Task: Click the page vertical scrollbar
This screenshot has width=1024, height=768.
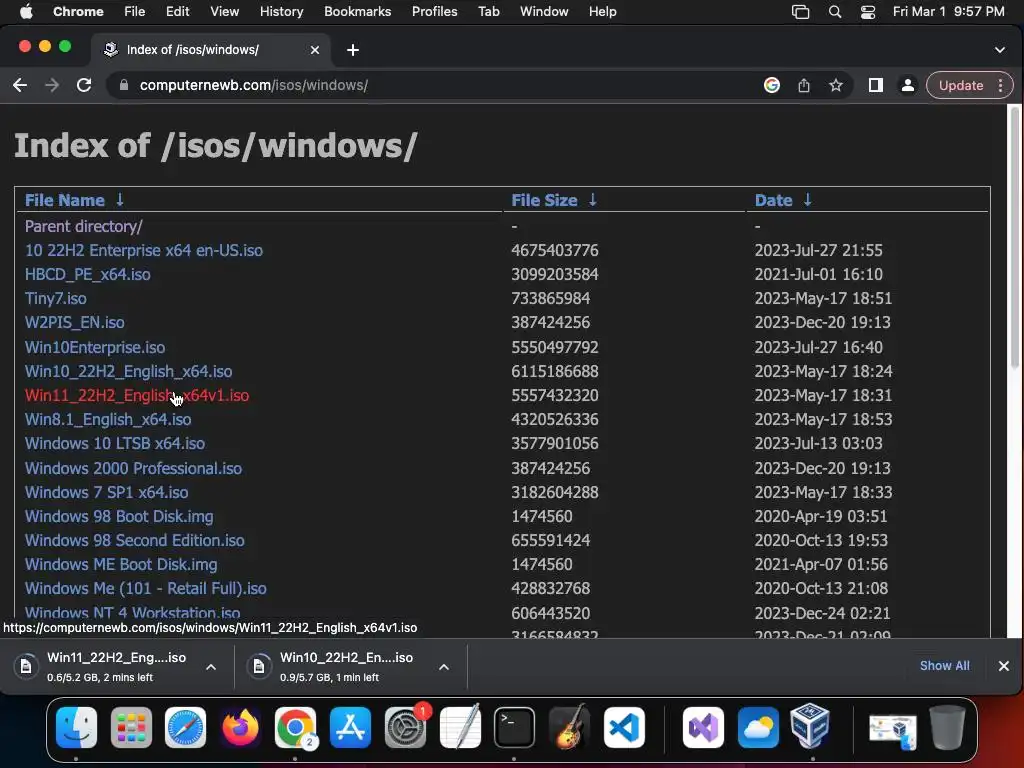Action: click(1014, 238)
